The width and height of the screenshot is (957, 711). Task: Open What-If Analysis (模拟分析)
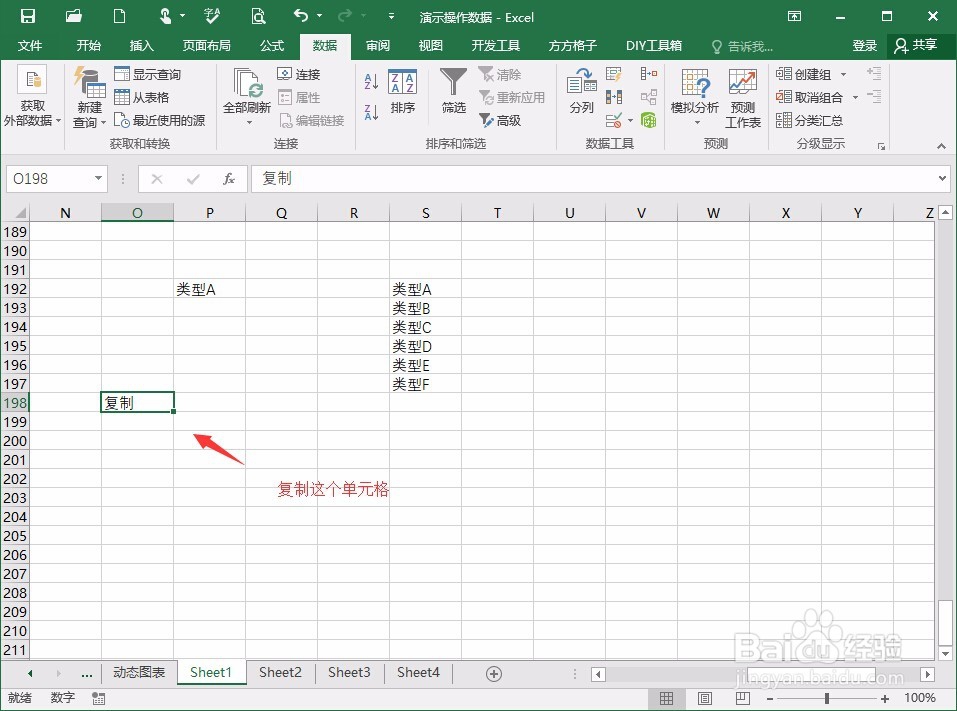point(695,96)
